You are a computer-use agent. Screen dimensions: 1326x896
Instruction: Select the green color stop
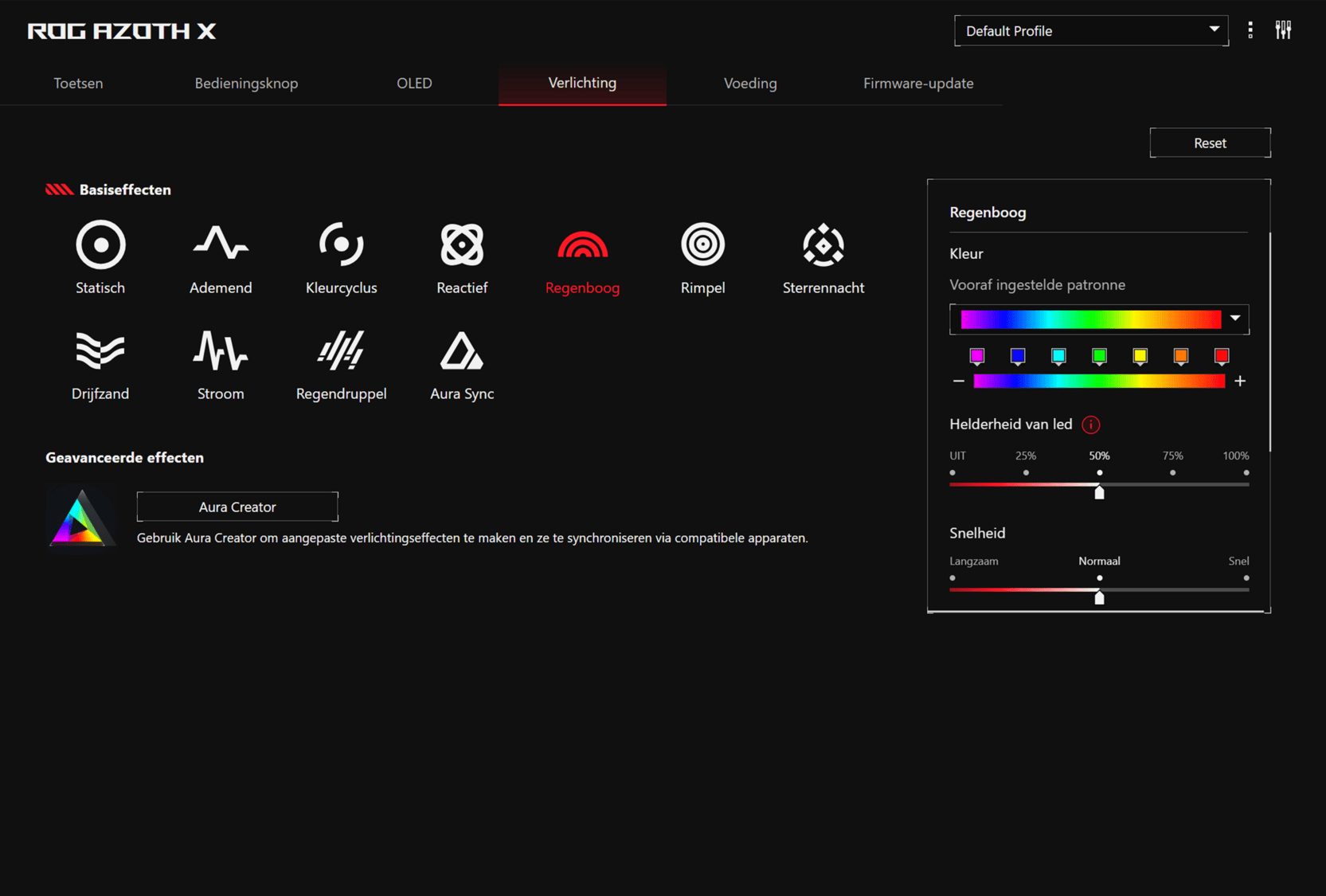coord(1099,356)
